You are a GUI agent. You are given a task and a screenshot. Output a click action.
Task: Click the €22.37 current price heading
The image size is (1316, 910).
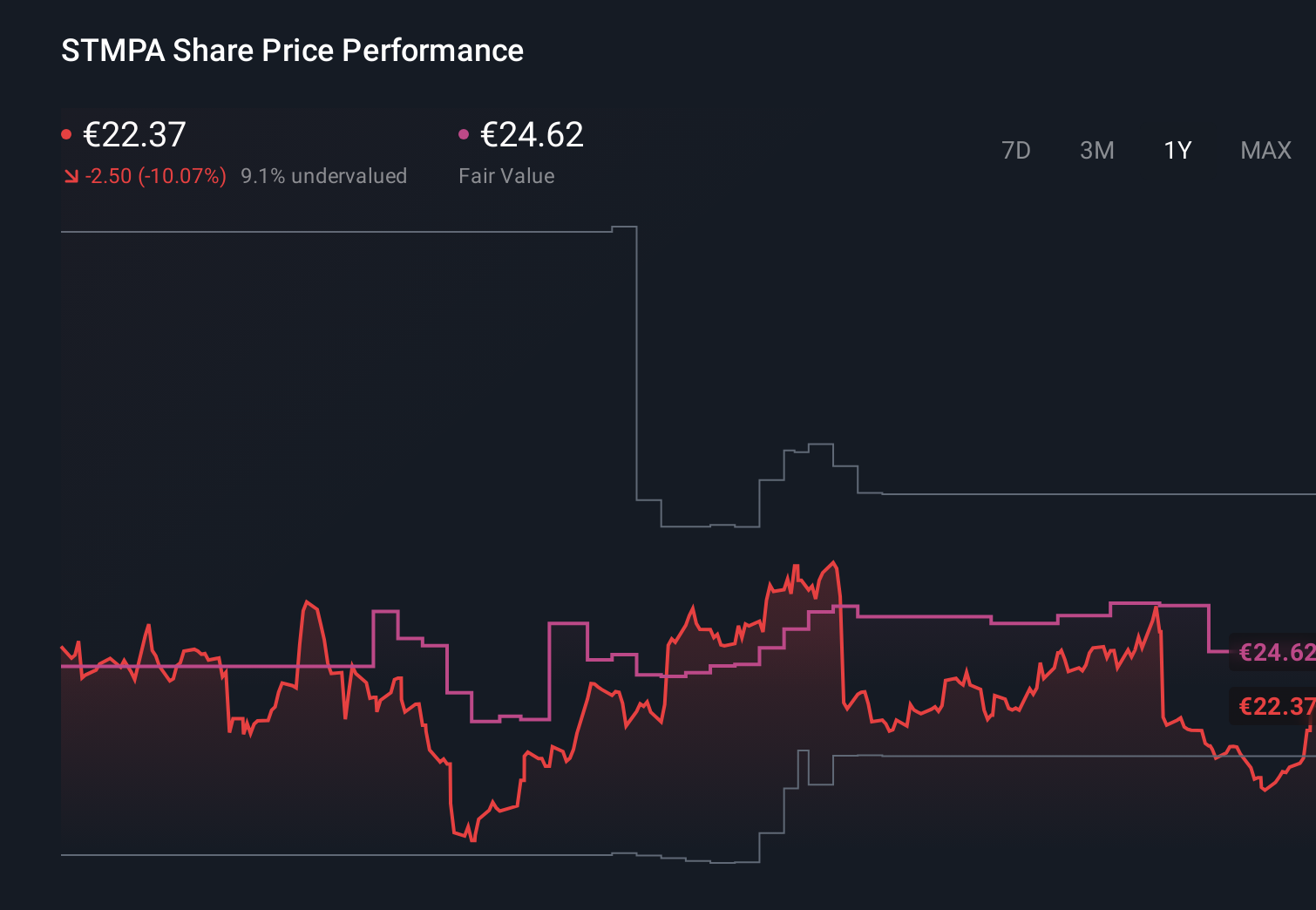134,134
